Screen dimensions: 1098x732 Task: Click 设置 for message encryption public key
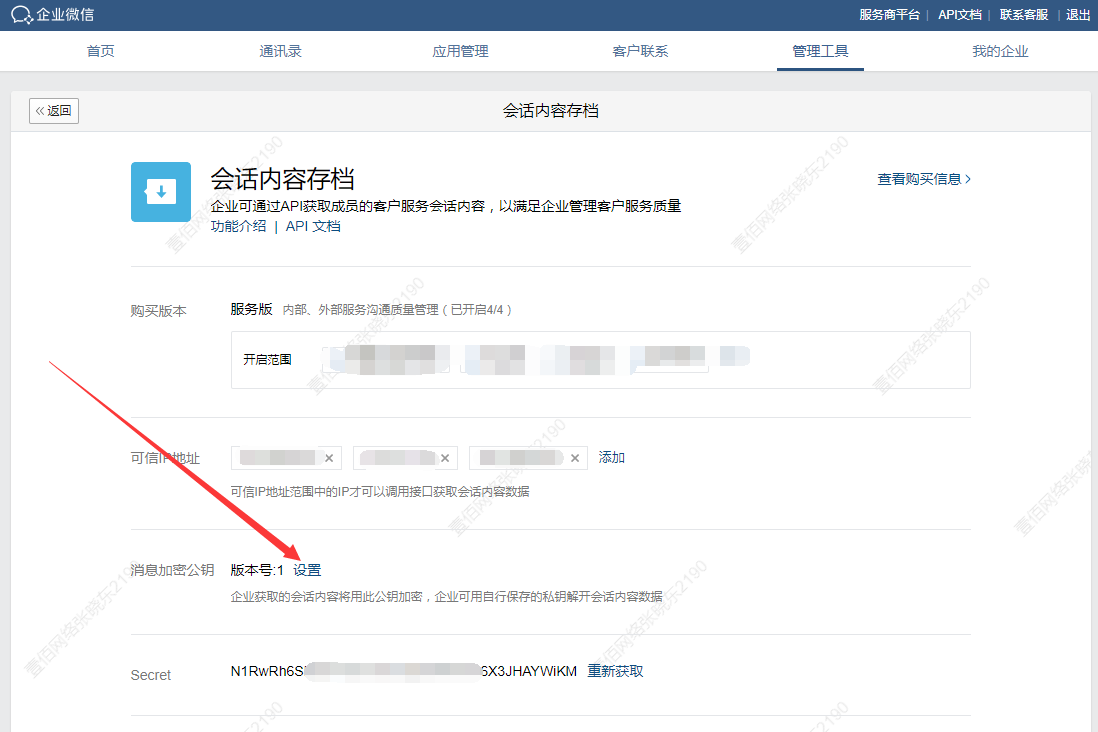(307, 570)
